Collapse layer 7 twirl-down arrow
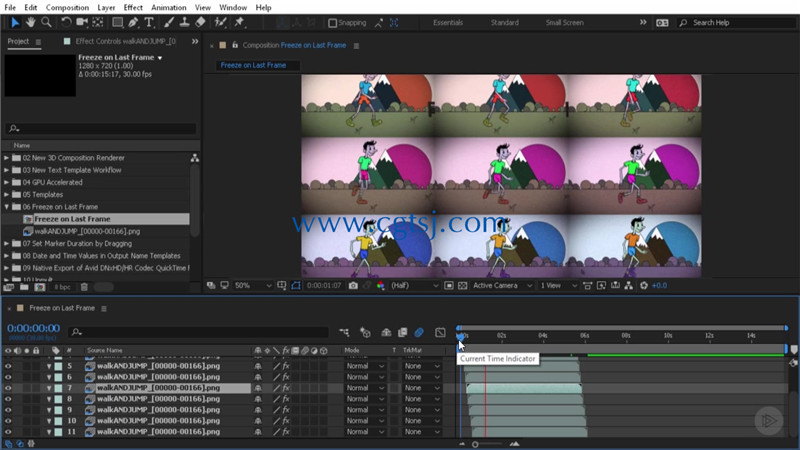The height and width of the screenshot is (450, 800). 49,388
